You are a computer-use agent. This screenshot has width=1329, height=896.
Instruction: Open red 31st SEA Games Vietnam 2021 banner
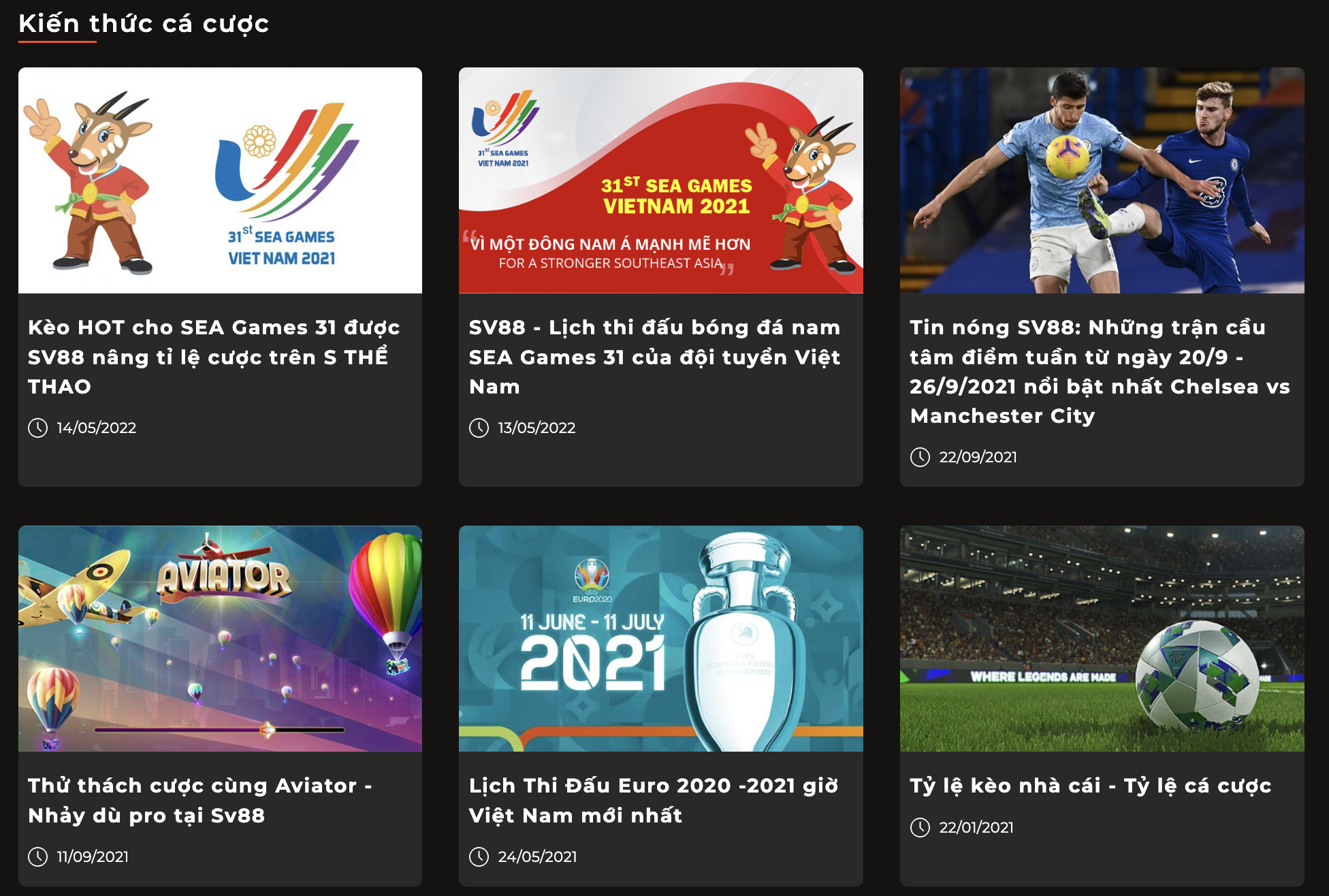(661, 180)
